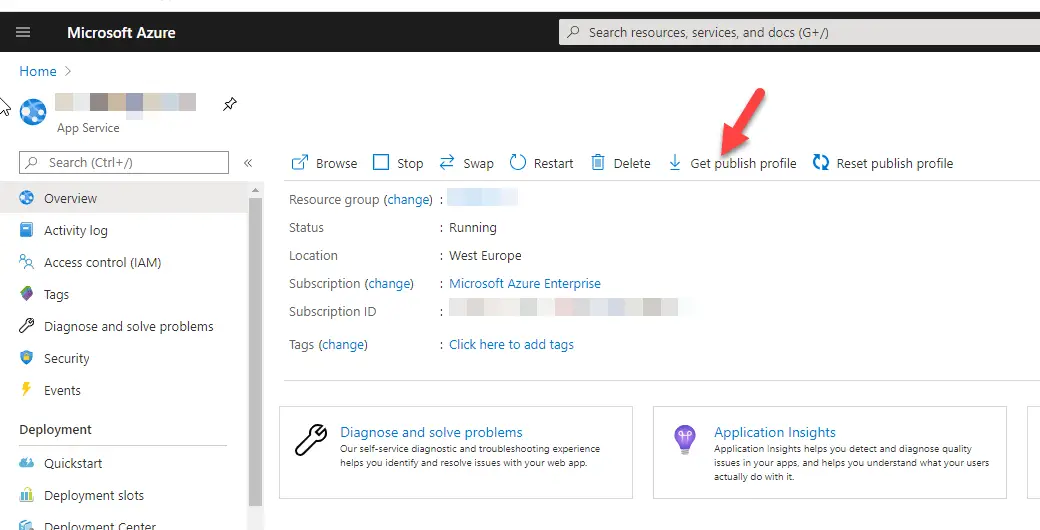Screen dimensions: 1040x530
Task: Open Application Insights card link
Action: [775, 432]
